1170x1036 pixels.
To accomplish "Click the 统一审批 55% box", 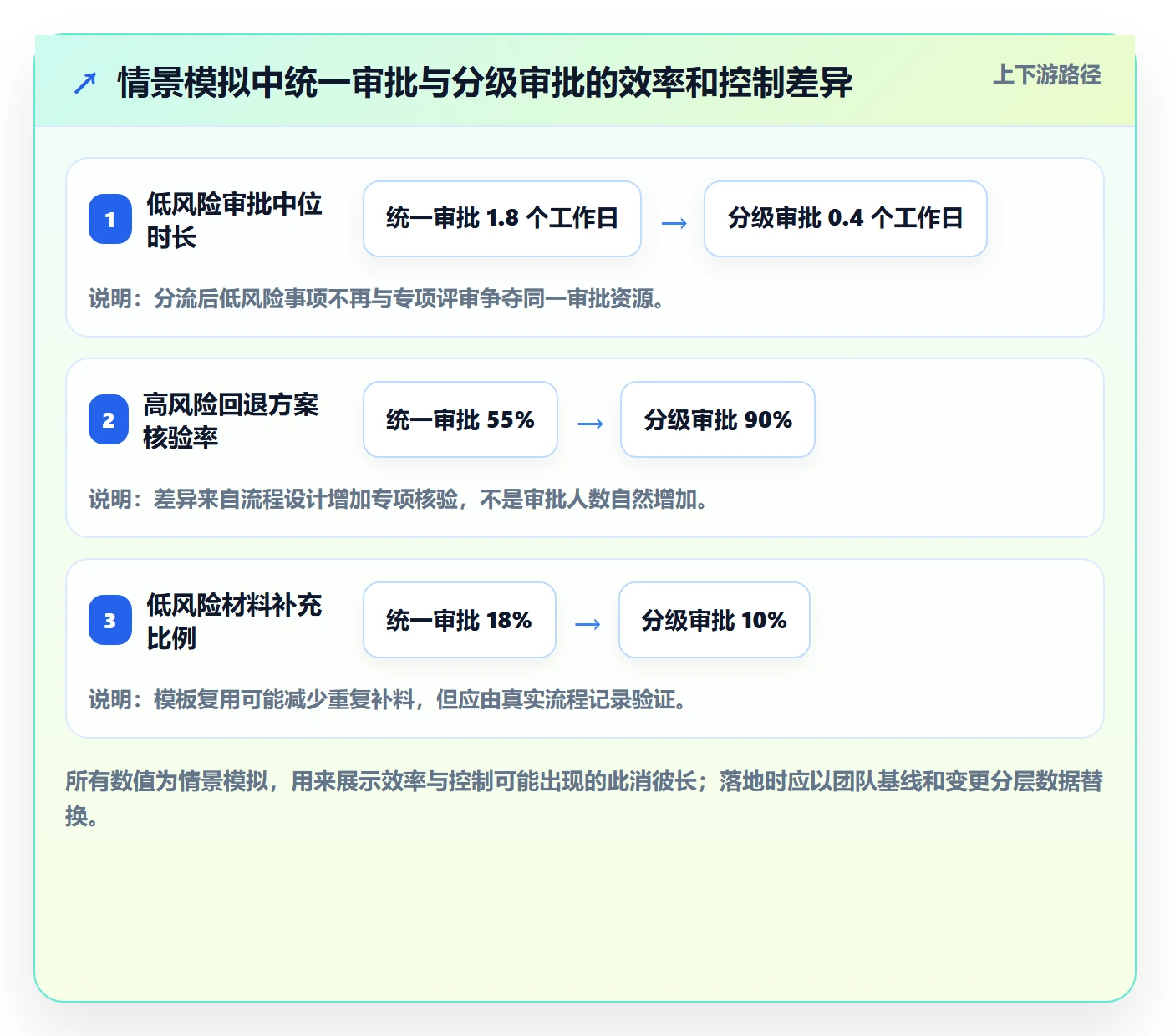I will coord(460,419).
